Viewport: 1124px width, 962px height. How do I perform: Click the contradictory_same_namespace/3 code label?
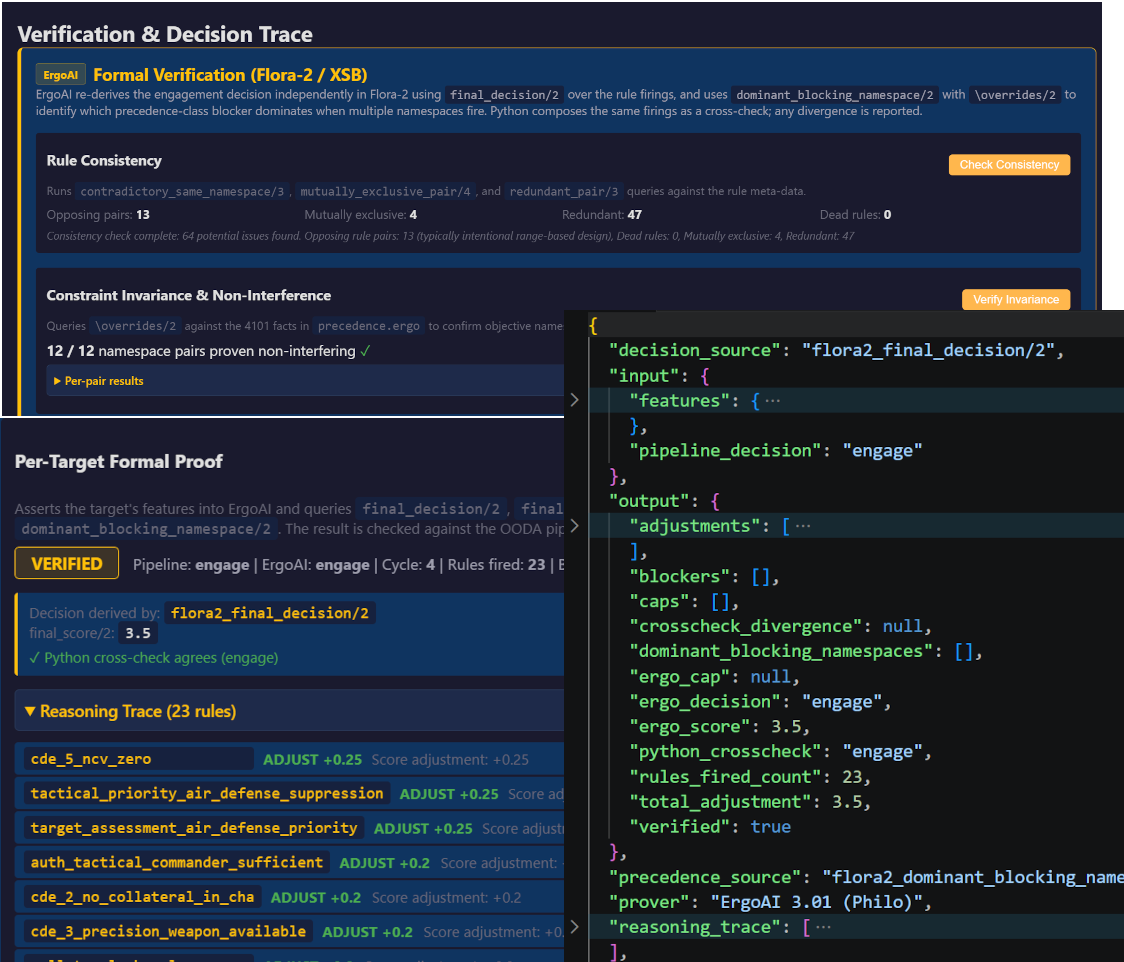click(183, 191)
